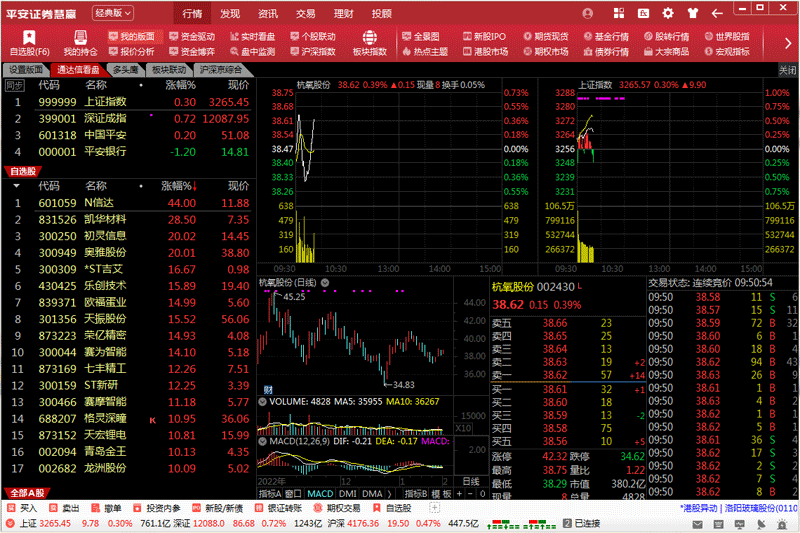Viewport: 800px width, 533px height.
Task: Open settings gear icon in title bar
Action: tap(668, 13)
